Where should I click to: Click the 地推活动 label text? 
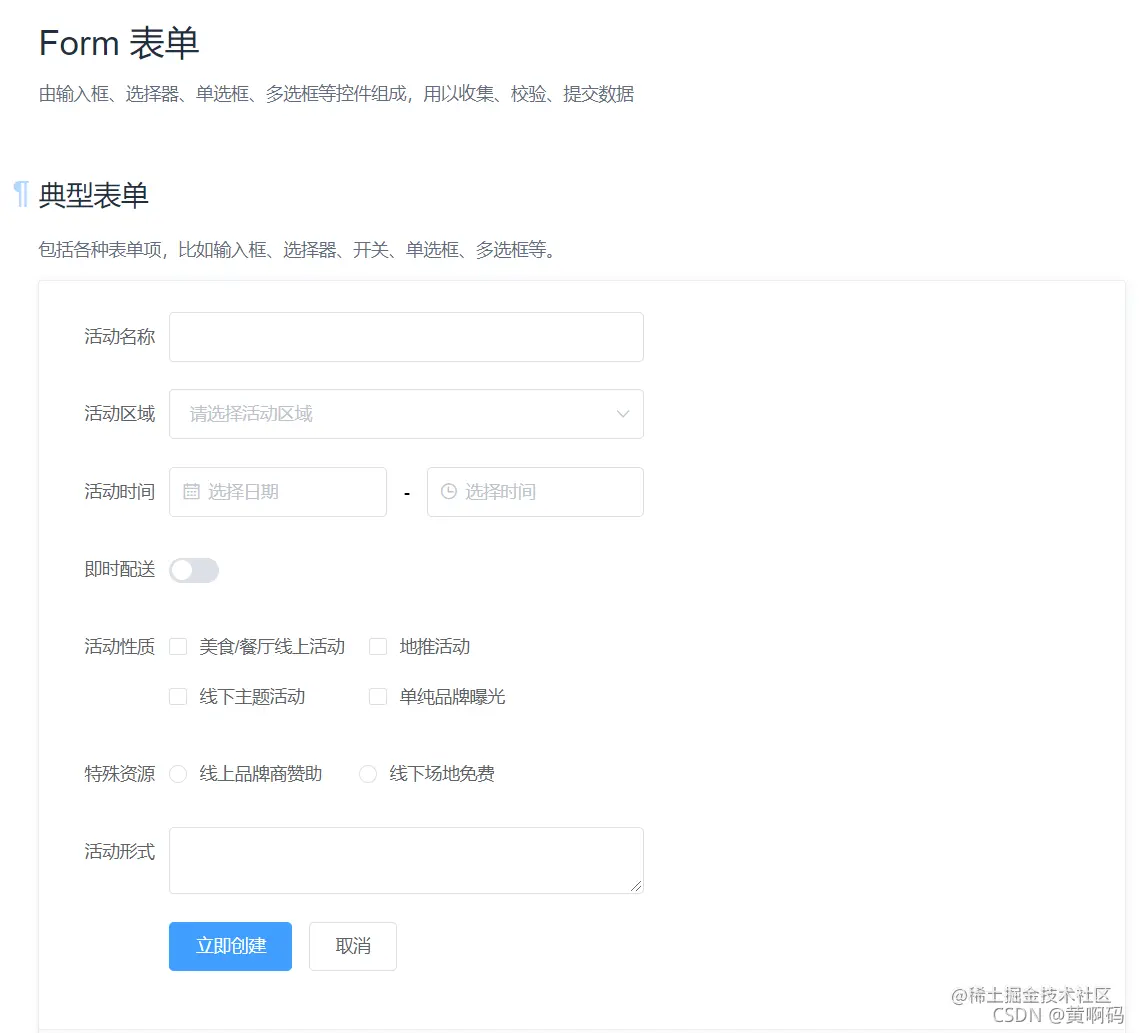(x=434, y=647)
